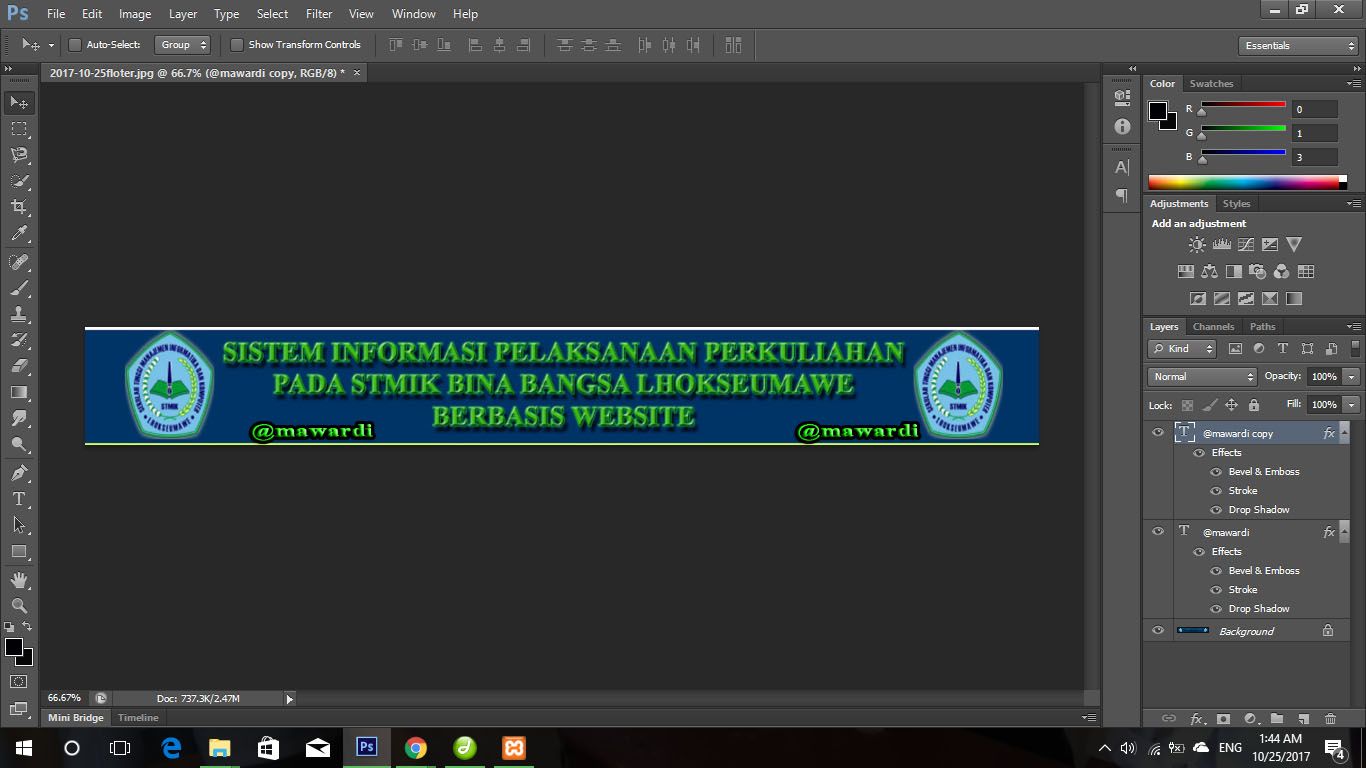Open the Opacity slider dropdown arrow
Image resolution: width=1366 pixels, height=768 pixels.
tap(1352, 377)
